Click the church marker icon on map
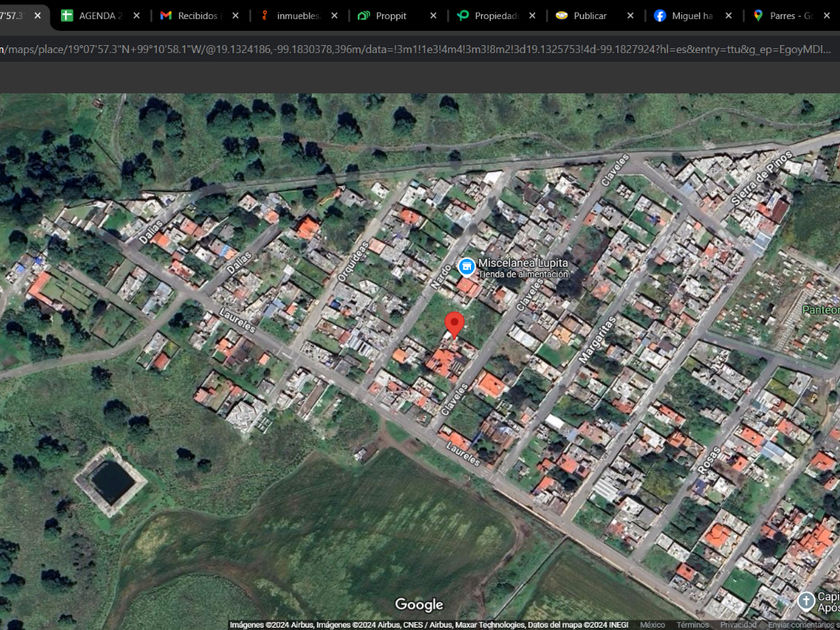The height and width of the screenshot is (630, 840). tap(806, 600)
